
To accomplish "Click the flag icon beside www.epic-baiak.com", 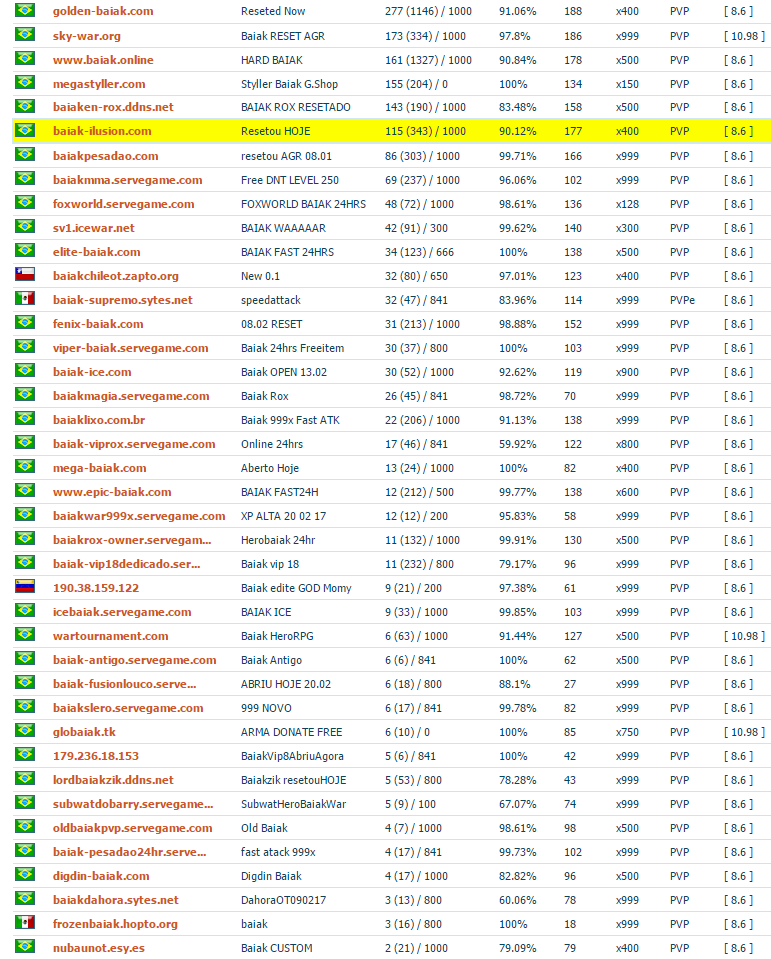I will [x=25, y=491].
